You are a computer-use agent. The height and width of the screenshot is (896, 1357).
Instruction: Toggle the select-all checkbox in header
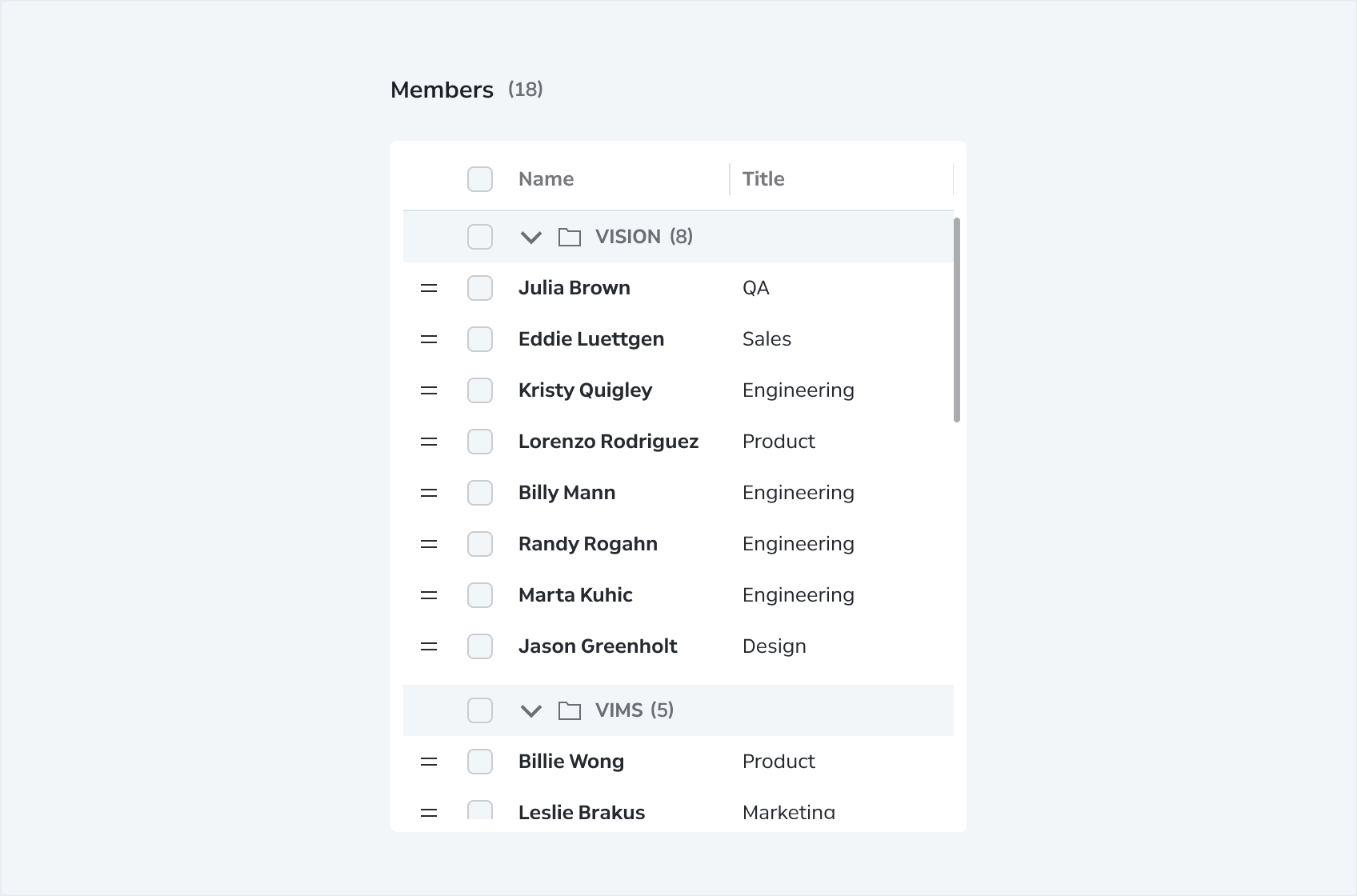[480, 179]
